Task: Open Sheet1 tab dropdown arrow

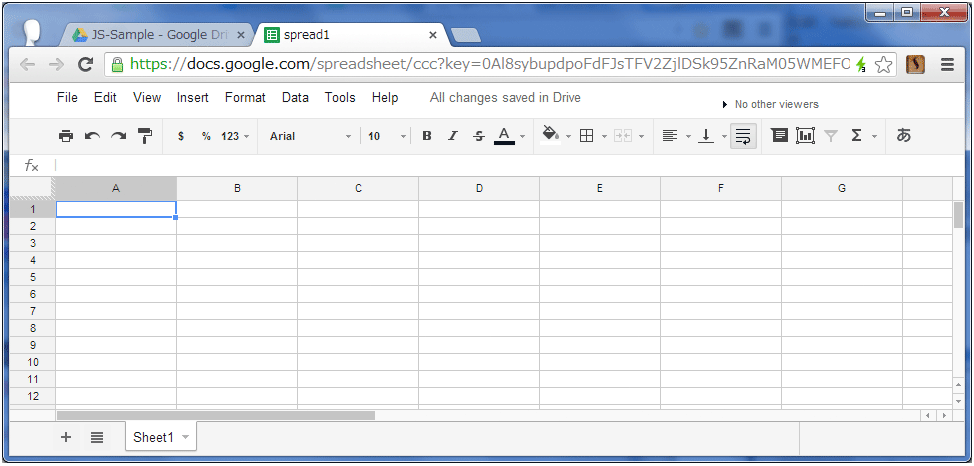Action: [x=185, y=437]
